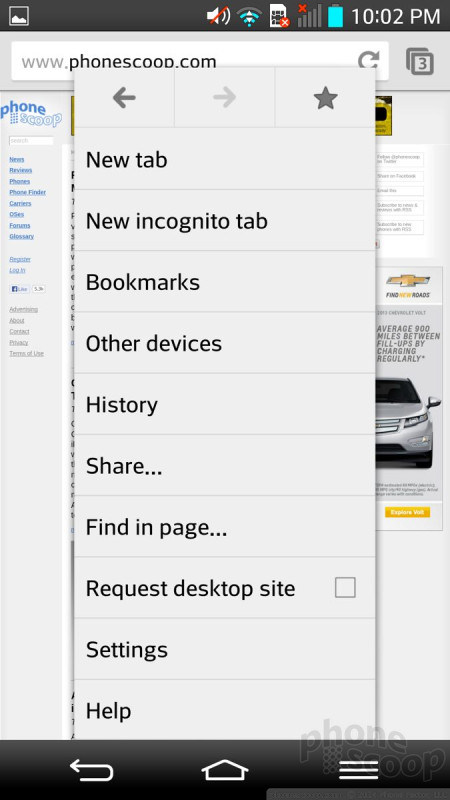Bookmark this page with the star icon

(x=325, y=97)
